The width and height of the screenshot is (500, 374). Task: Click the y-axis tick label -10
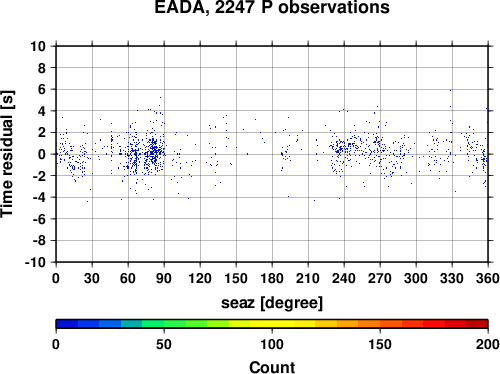(35, 262)
